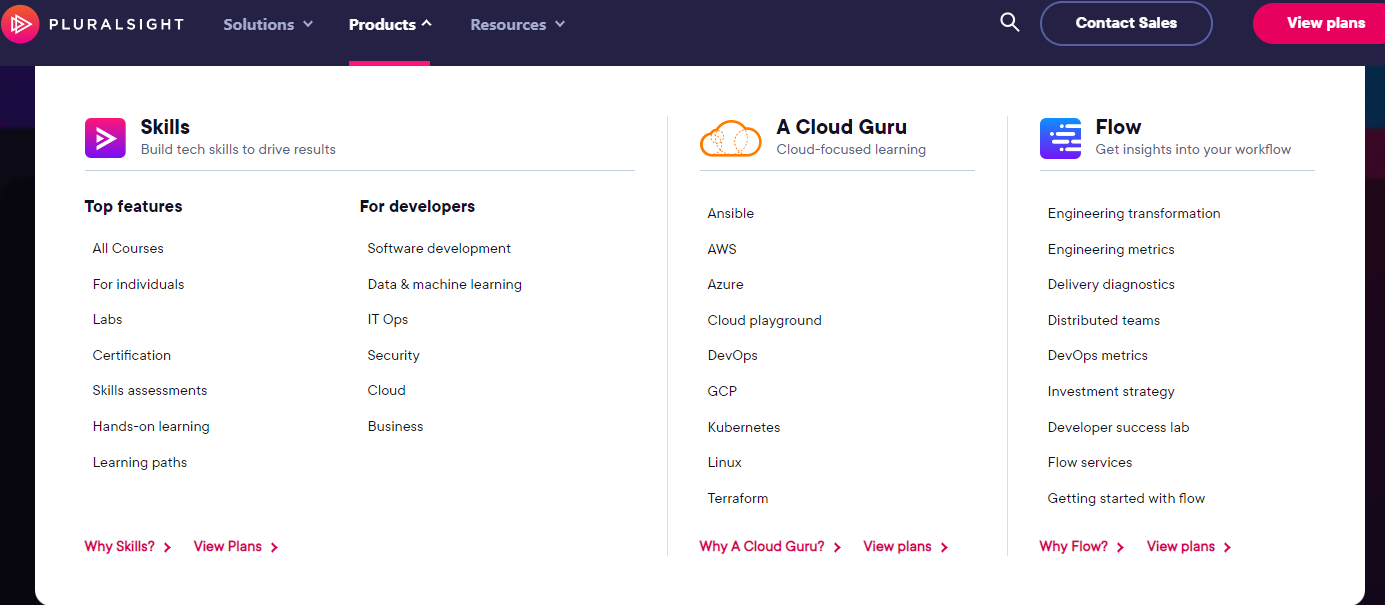Image resolution: width=1385 pixels, height=605 pixels.
Task: Open Getting started with flow
Action: coord(1126,498)
